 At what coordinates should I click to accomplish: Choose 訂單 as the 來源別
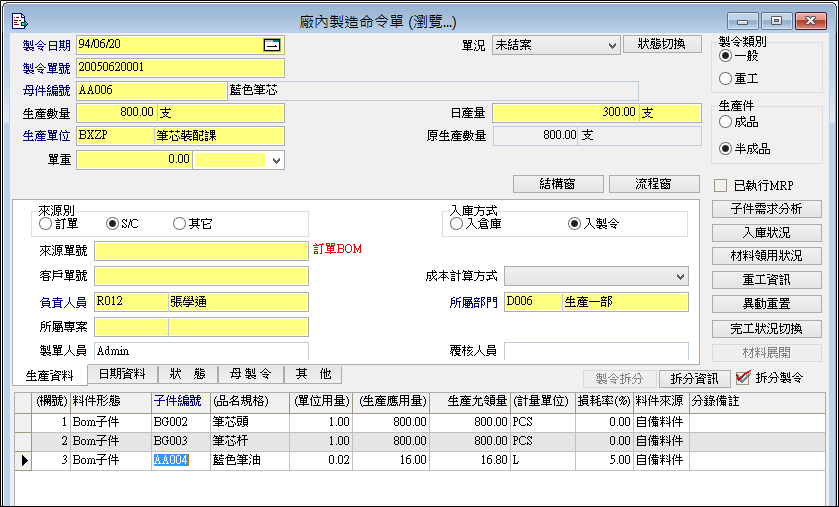(46, 224)
